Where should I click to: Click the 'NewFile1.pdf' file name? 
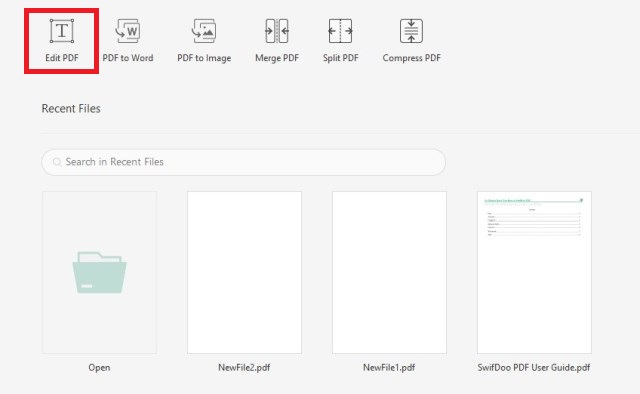point(389,367)
